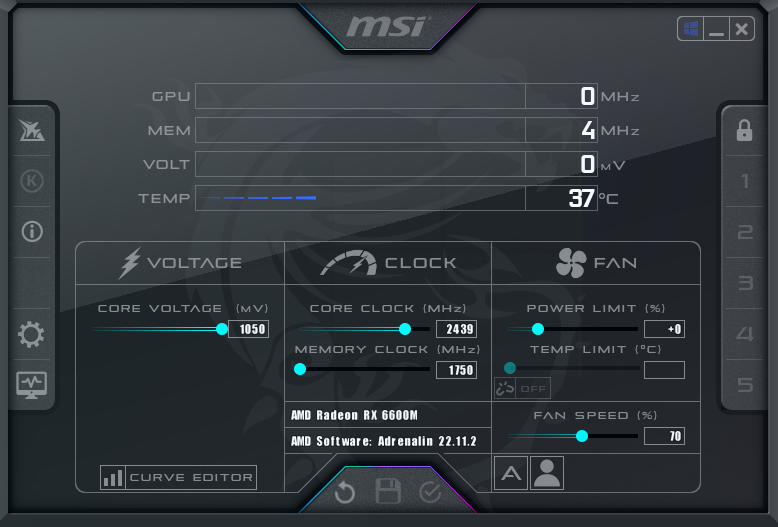Select profile slot 3
The width and height of the screenshot is (778, 527).
[745, 283]
